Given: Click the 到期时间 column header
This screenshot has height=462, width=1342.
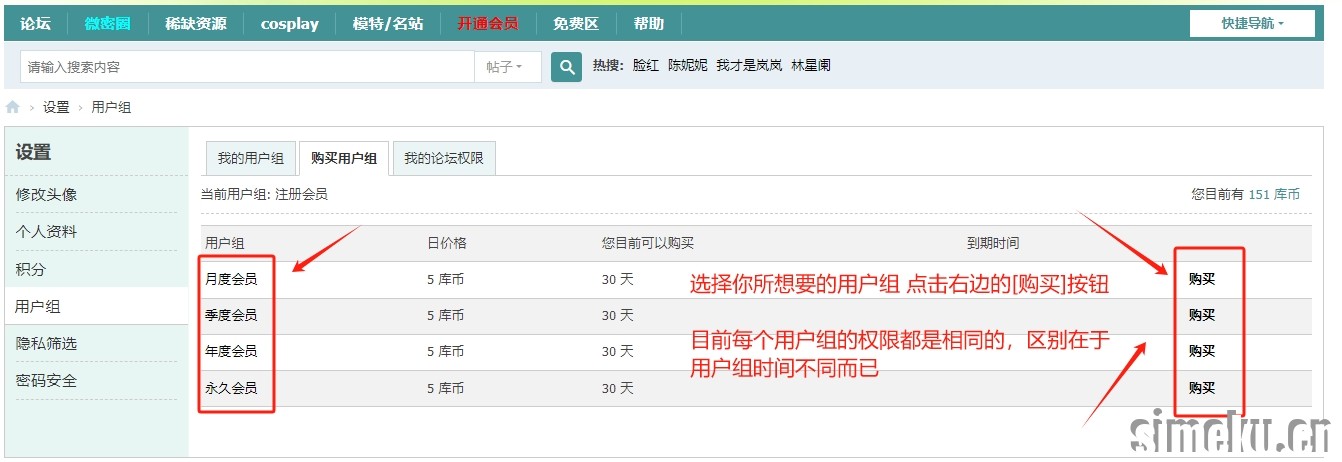Looking at the screenshot, I should (993, 243).
